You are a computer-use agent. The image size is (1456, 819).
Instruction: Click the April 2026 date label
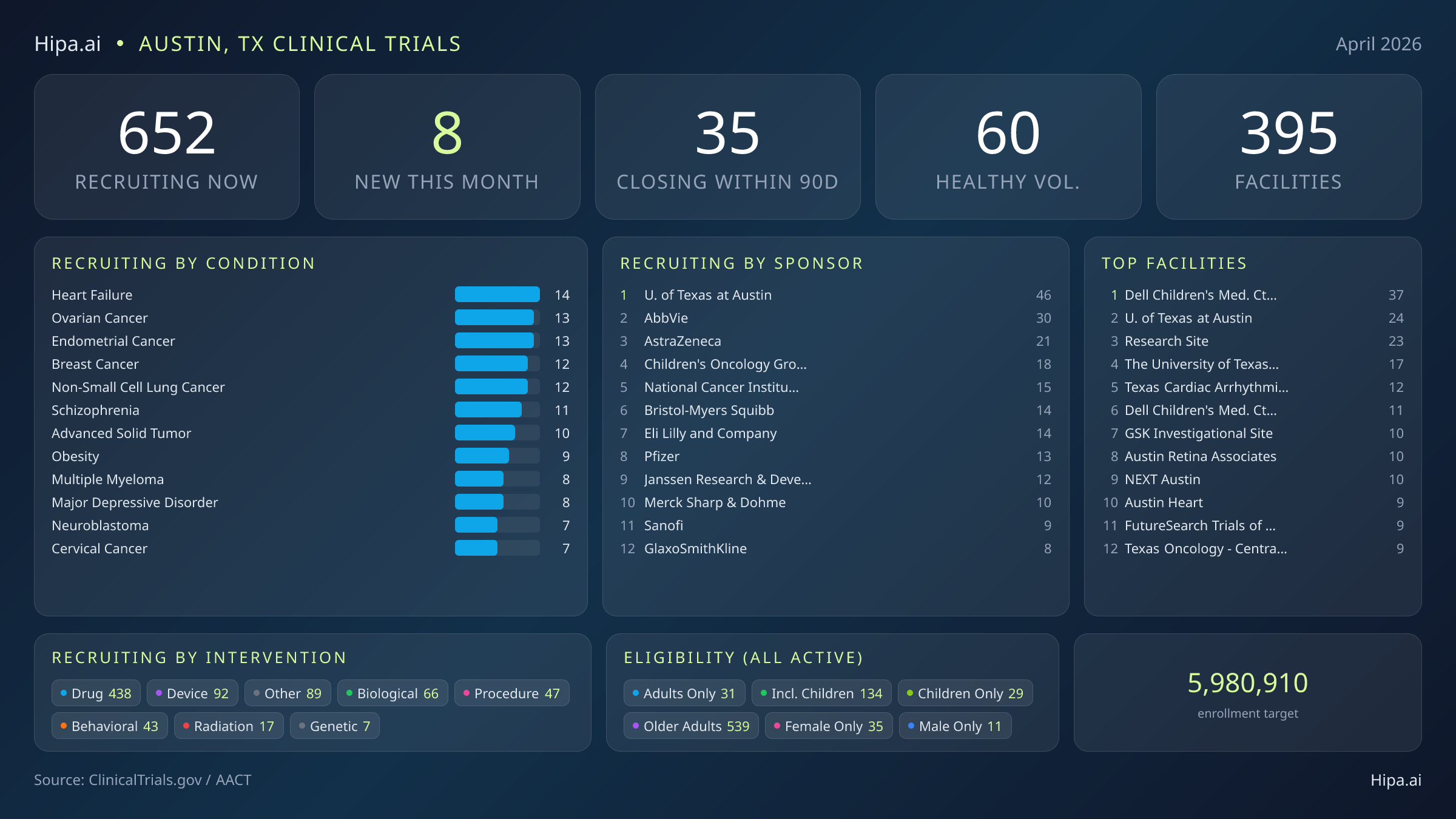(1378, 44)
